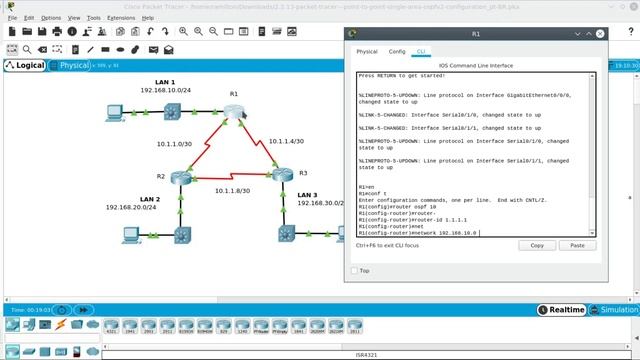
Task: Switch to Simulation mode
Action: point(614,310)
